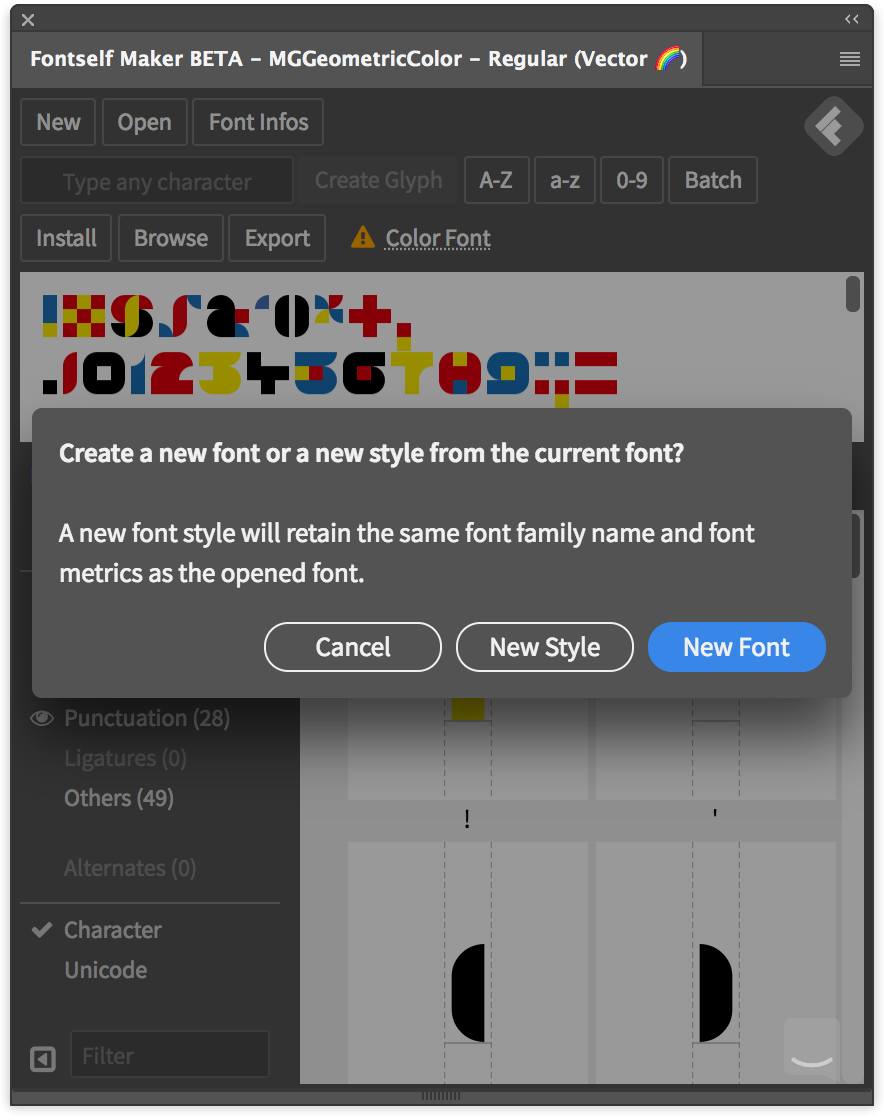Image resolution: width=884 pixels, height=1120 pixels.
Task: Collapse the panel with double-chevron icon
Action: 851,19
